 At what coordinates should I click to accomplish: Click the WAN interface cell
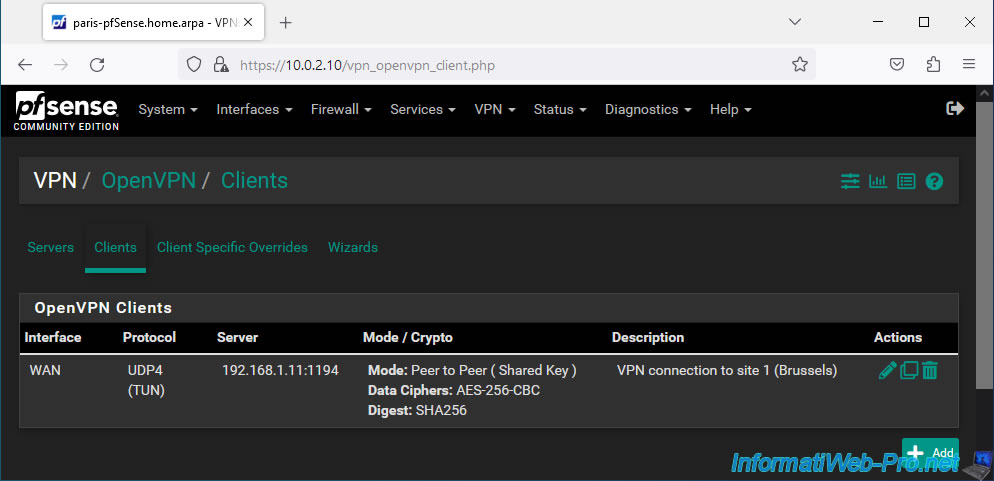pyautogui.click(x=45, y=370)
